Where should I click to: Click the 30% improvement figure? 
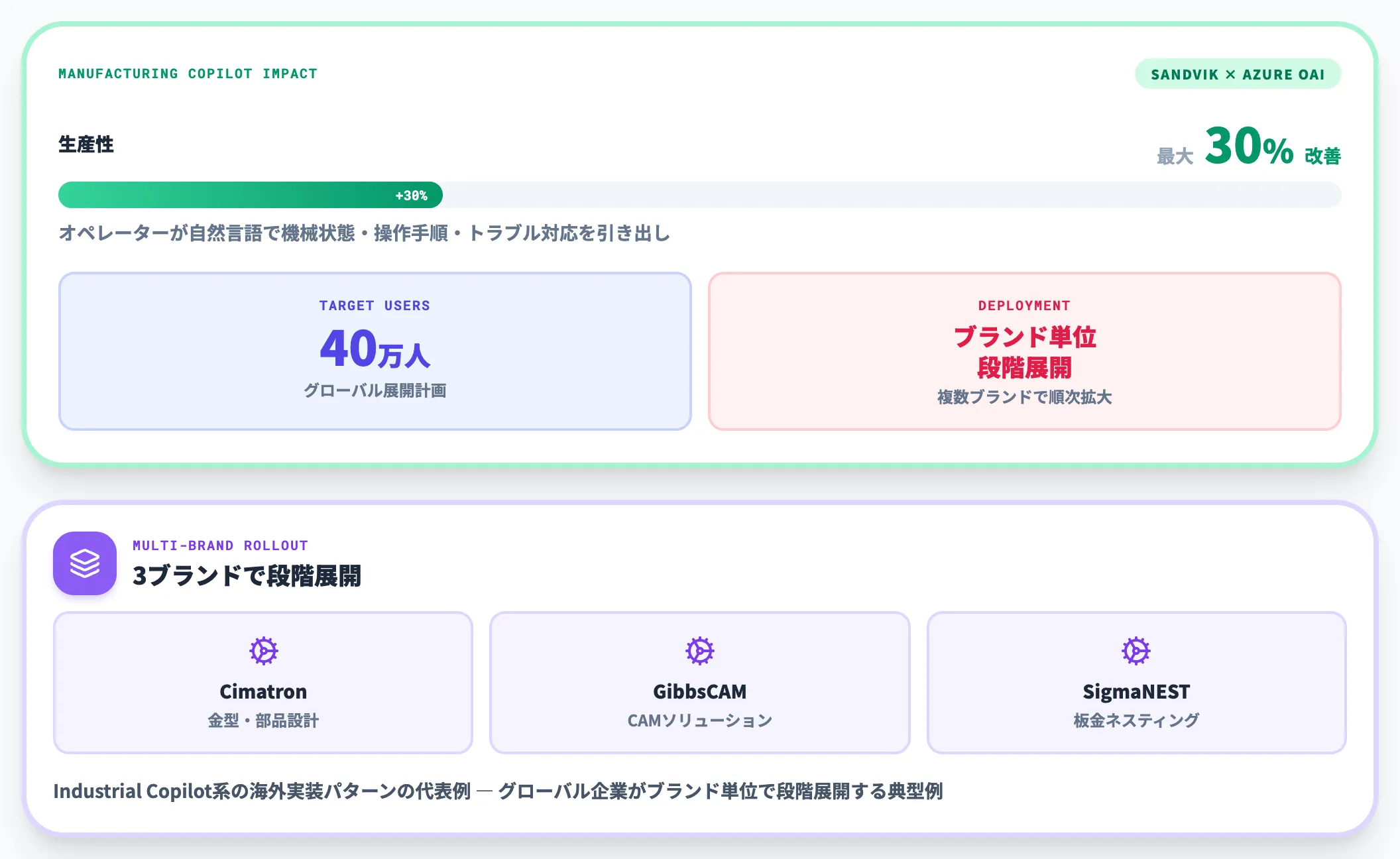[x=1249, y=146]
